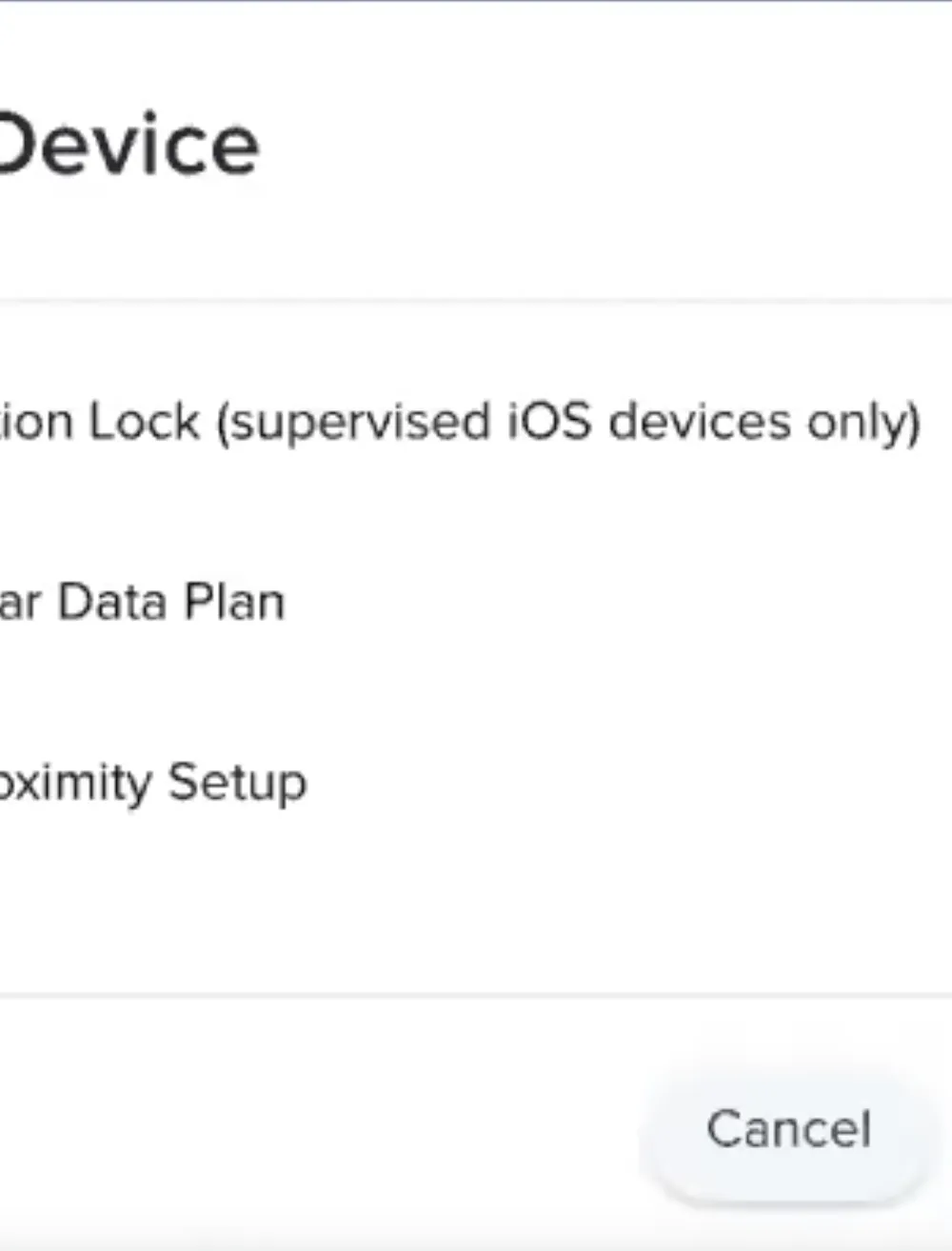Dismiss the dialog via Cancel
The image size is (952, 1251).
[x=788, y=1128]
